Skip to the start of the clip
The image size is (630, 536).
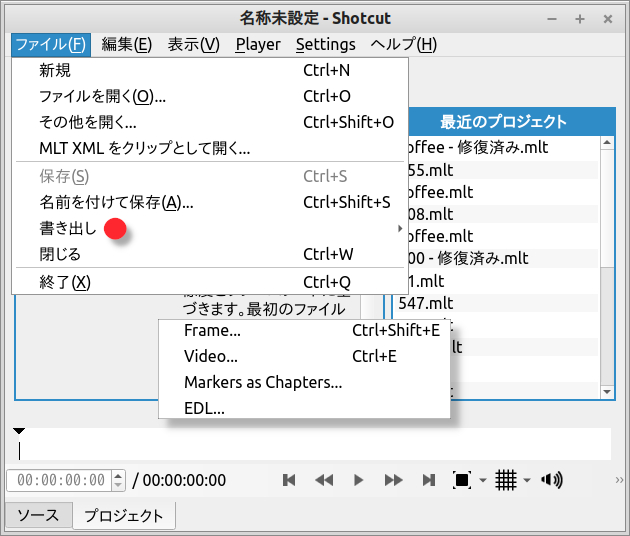click(x=289, y=480)
